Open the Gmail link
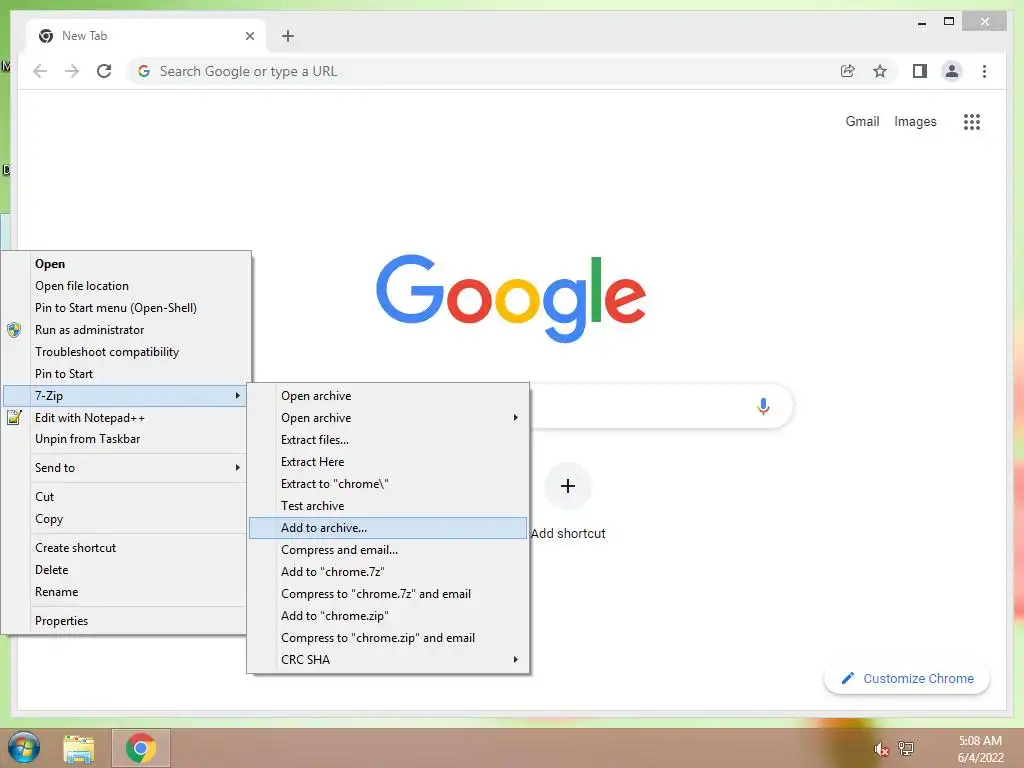 (862, 121)
